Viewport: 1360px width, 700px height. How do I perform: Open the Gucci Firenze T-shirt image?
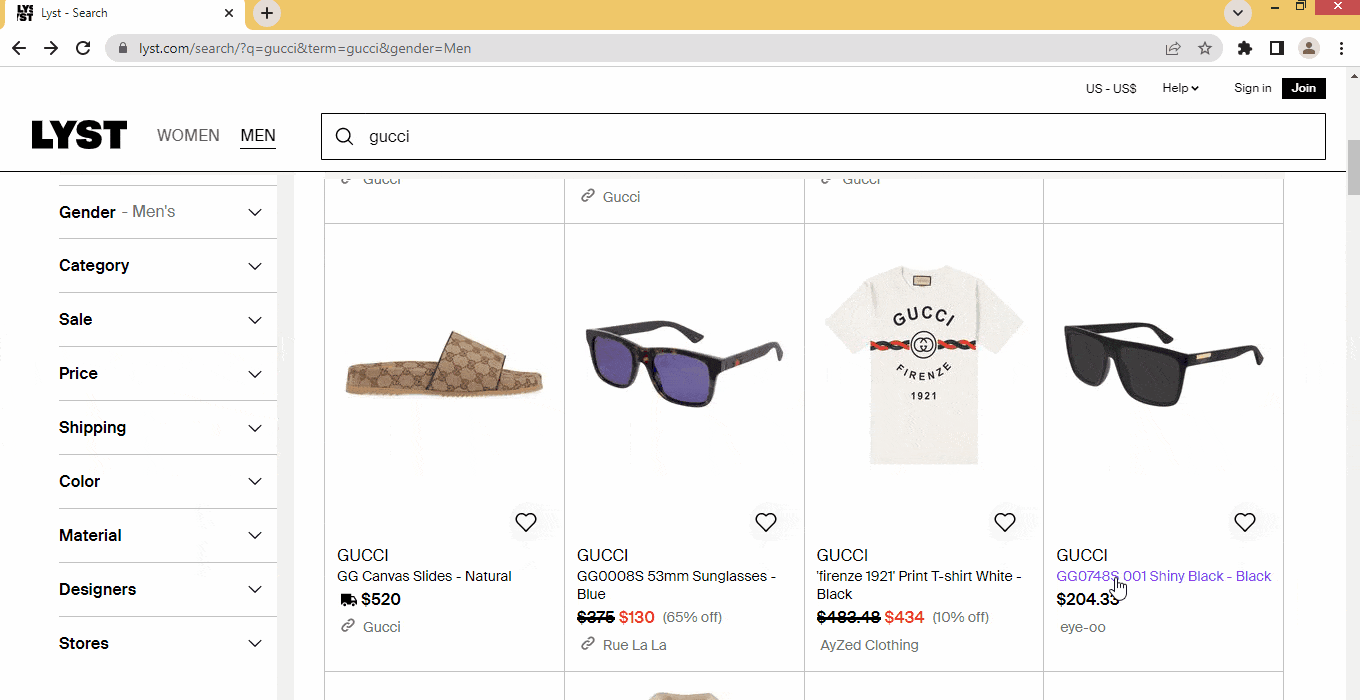(x=924, y=366)
